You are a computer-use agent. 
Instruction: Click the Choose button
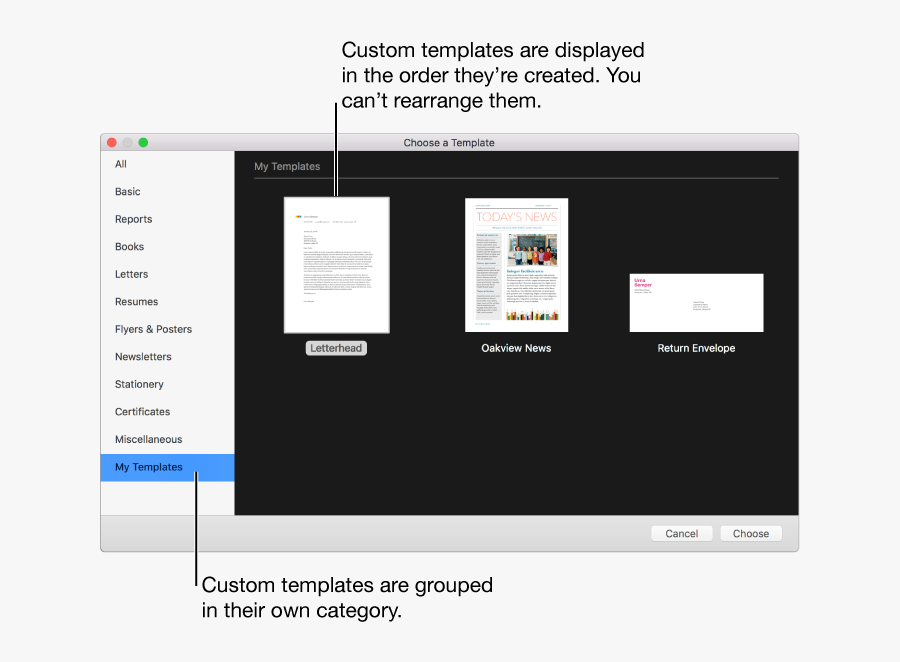751,533
